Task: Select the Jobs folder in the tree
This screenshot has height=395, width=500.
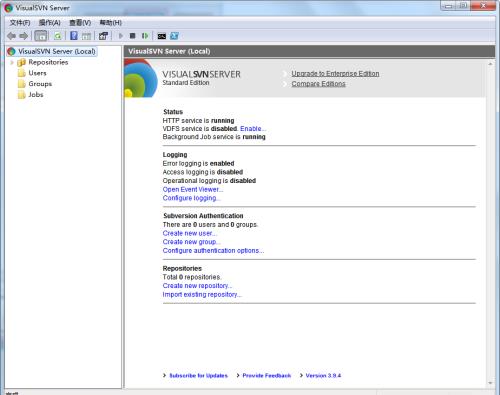Action: pos(36,95)
